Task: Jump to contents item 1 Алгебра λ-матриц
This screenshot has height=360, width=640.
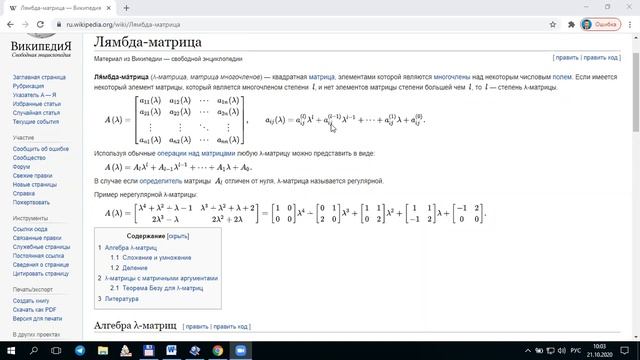Action: (127, 248)
